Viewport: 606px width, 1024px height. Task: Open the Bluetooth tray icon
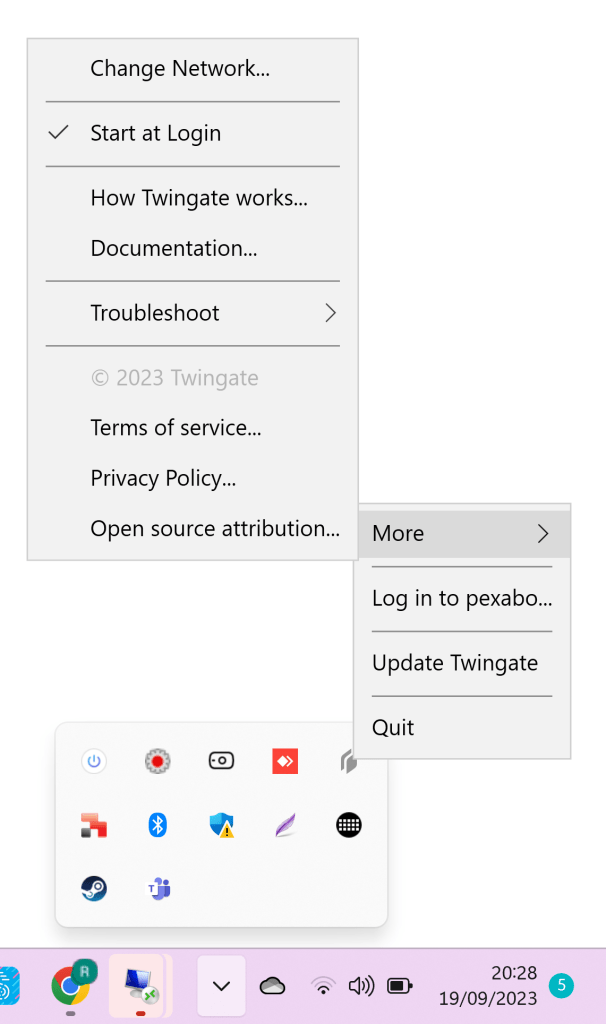[x=157, y=825]
